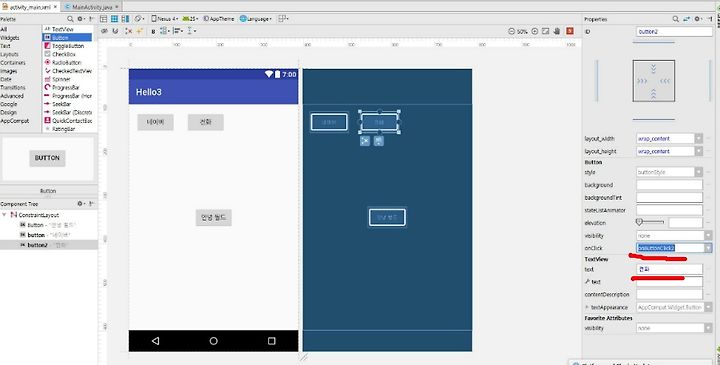Open the buttonStyle style dropdown
Image resolution: width=720 pixels, height=365 pixels.
click(x=698, y=172)
